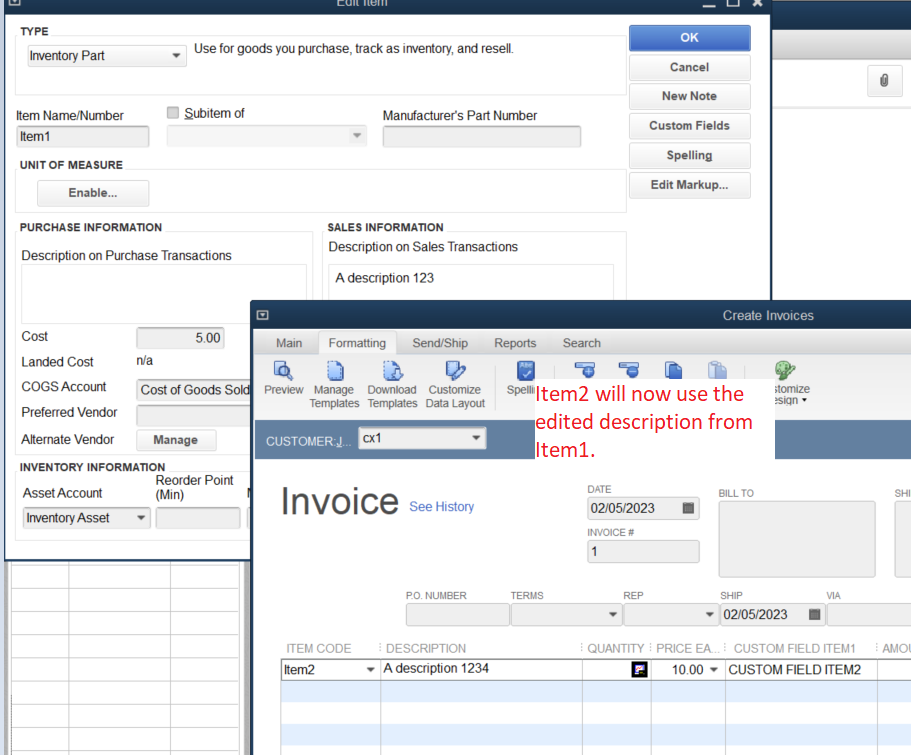Open the COGS Account Cost of Goods Sold dropdown

(195, 390)
